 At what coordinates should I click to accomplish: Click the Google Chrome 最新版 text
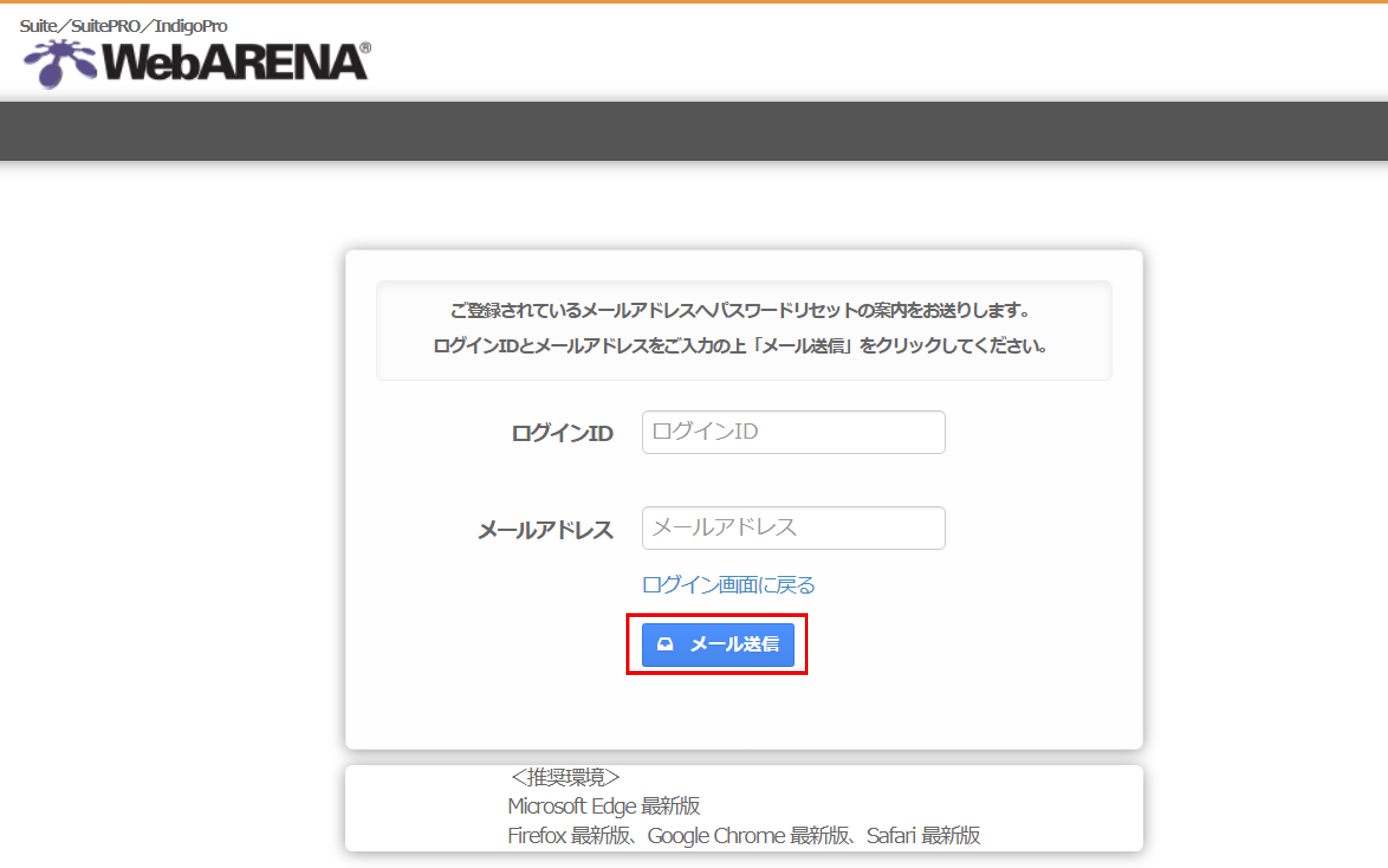click(747, 835)
